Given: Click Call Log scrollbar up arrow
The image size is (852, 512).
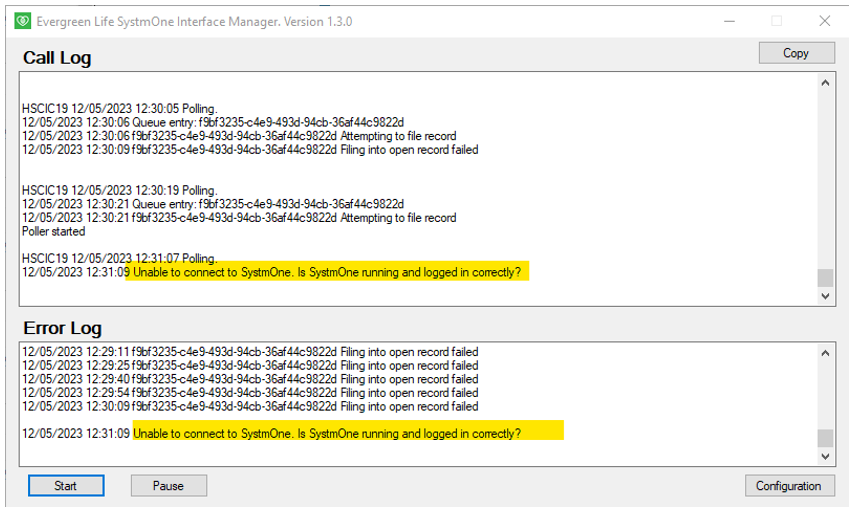Looking at the screenshot, I should click(x=825, y=83).
